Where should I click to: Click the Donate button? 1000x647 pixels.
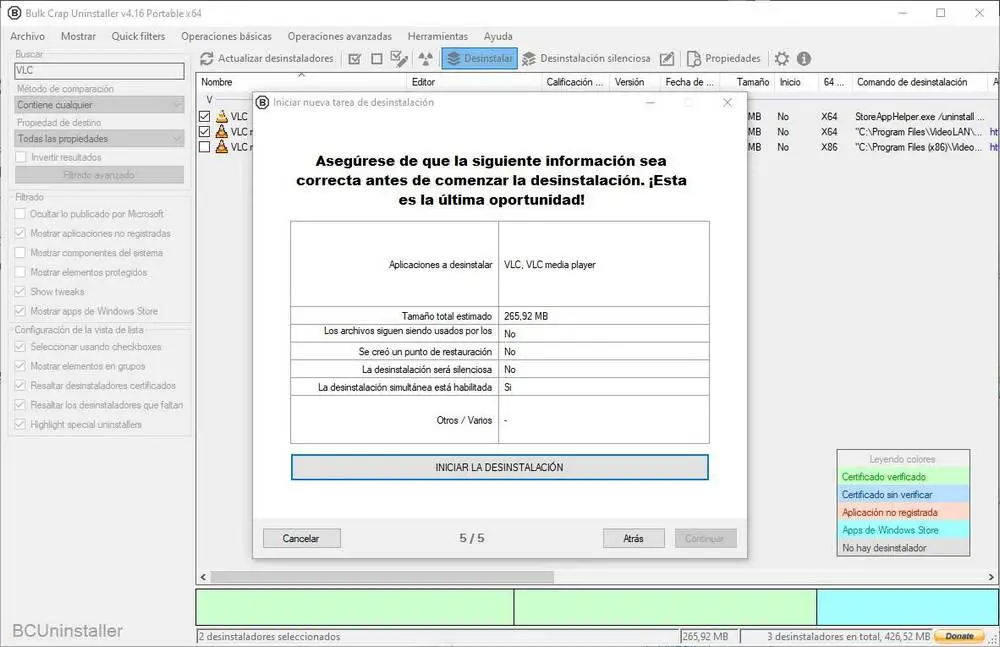tap(959, 636)
